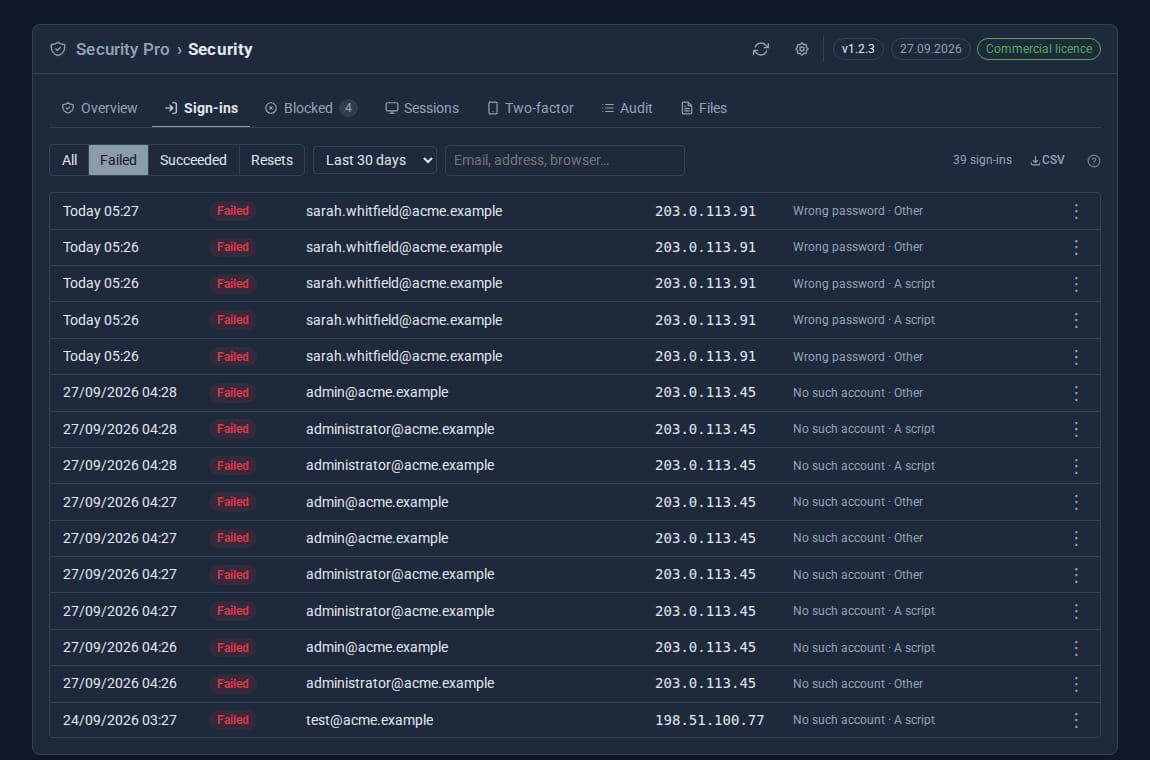
Task: Click the Commercial licence badge
Action: pos(1039,49)
